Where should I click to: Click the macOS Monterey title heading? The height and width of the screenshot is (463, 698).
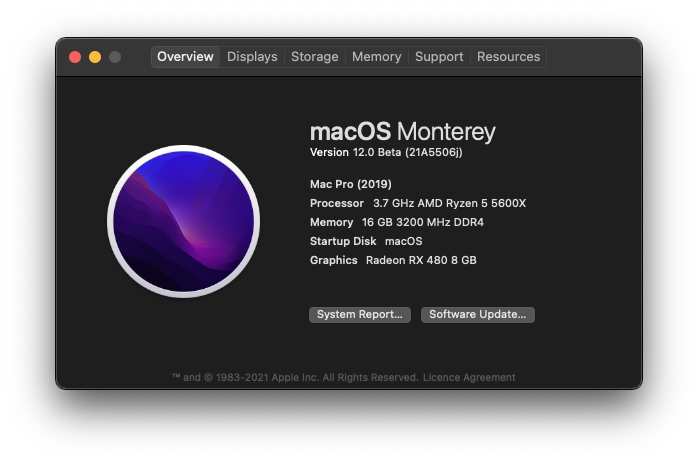402,132
